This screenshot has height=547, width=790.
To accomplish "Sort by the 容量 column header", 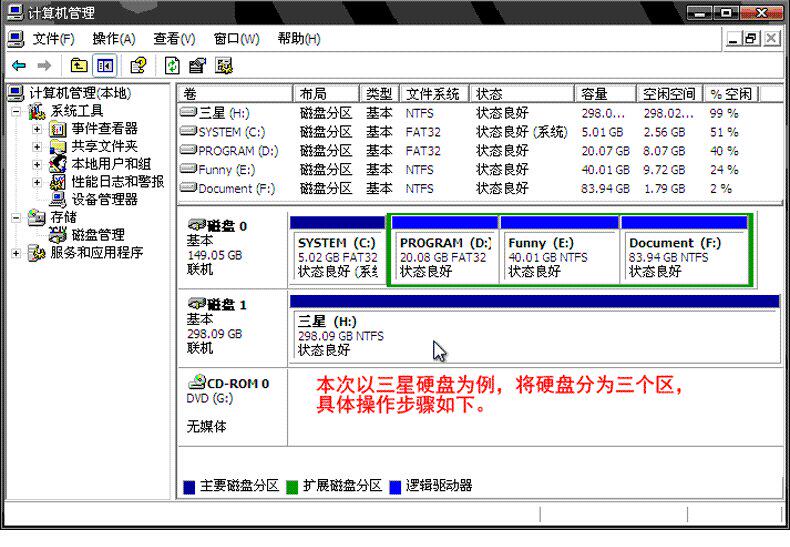I will click(x=605, y=94).
